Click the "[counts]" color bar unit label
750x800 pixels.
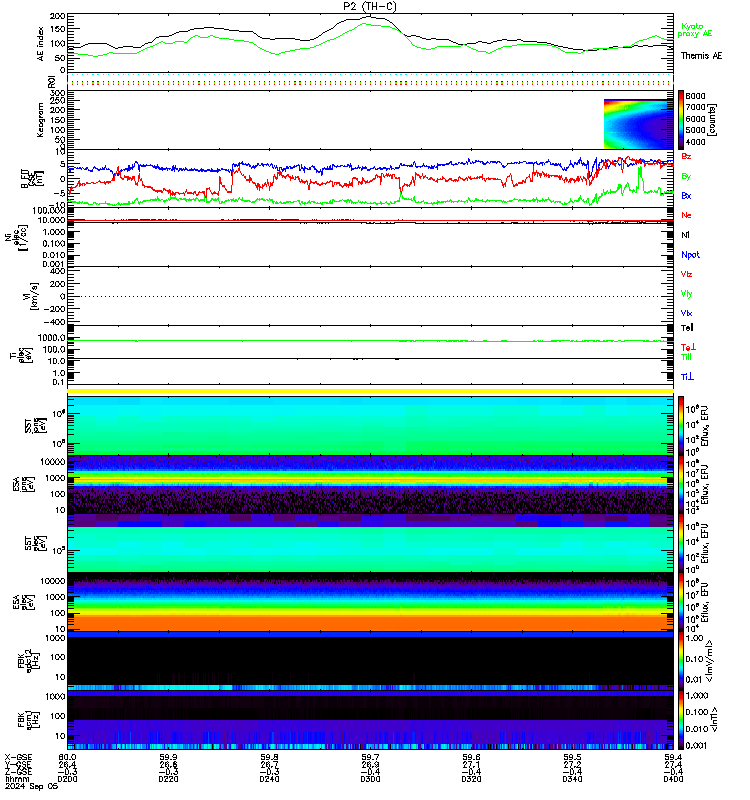tap(713, 120)
